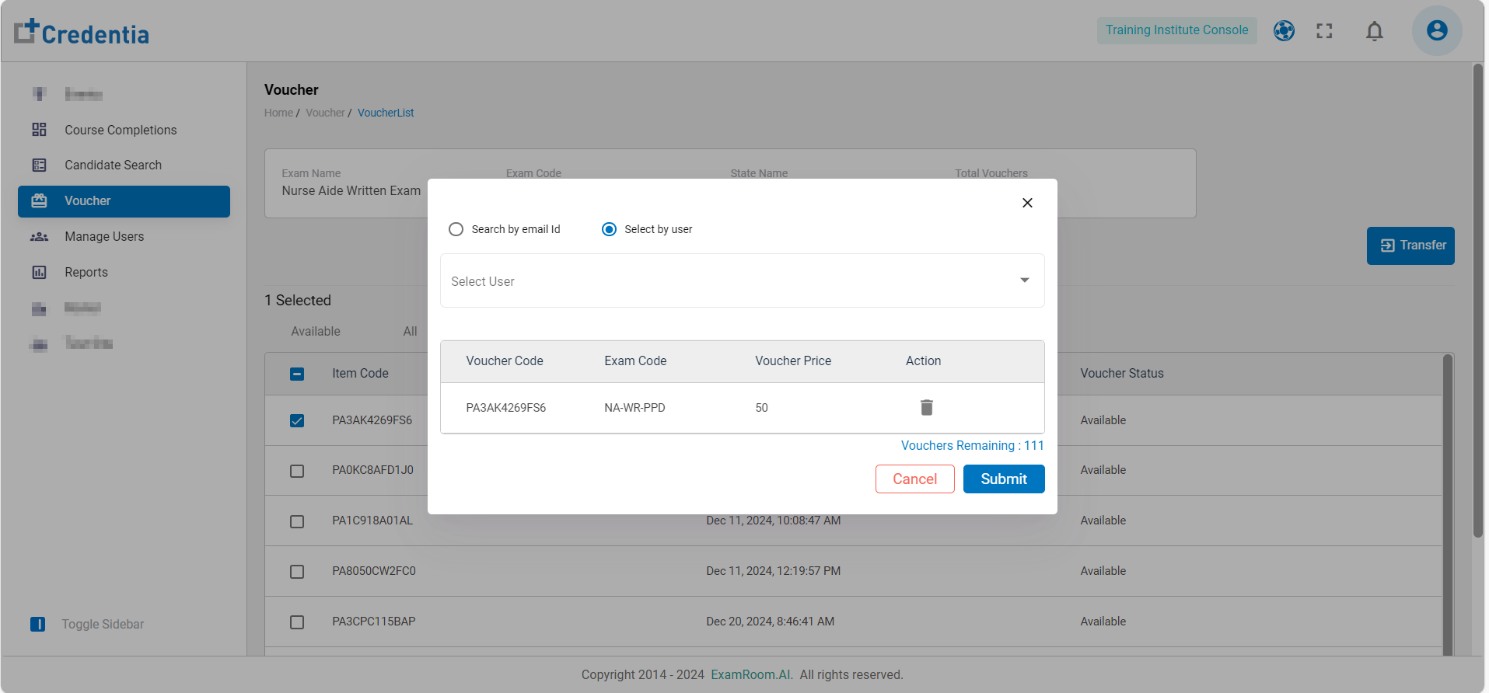
Task: Click Candidate Search sidebar icon
Action: coord(40,165)
